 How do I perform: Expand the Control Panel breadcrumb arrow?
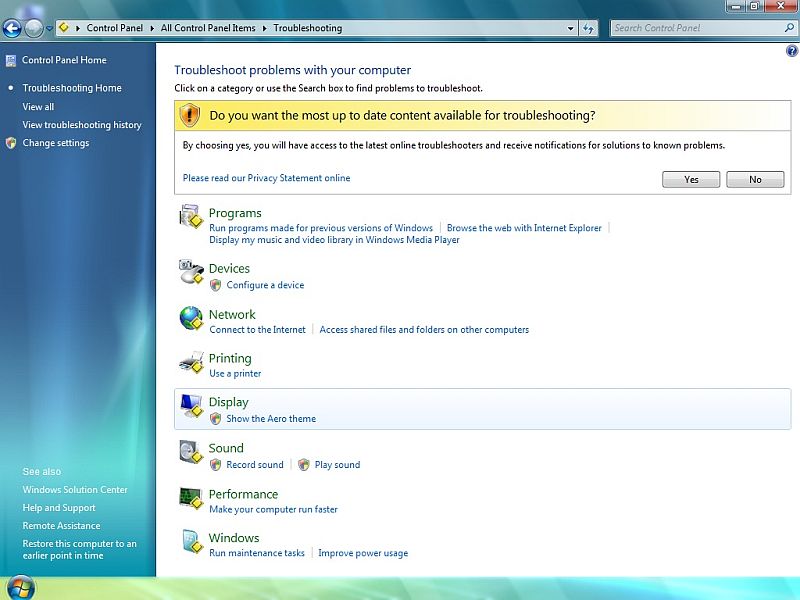point(153,28)
